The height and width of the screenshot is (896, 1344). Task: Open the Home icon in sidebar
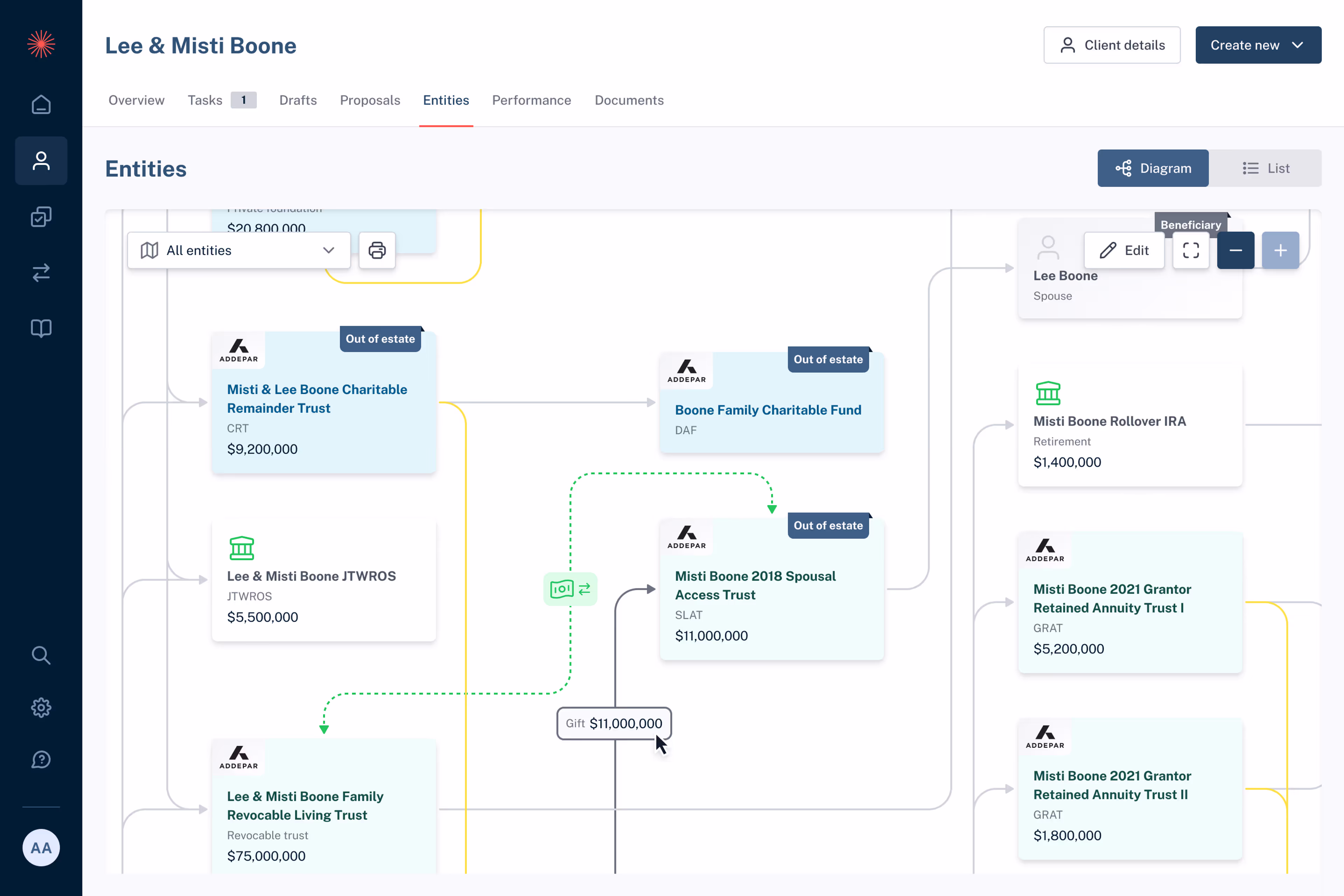click(x=41, y=105)
